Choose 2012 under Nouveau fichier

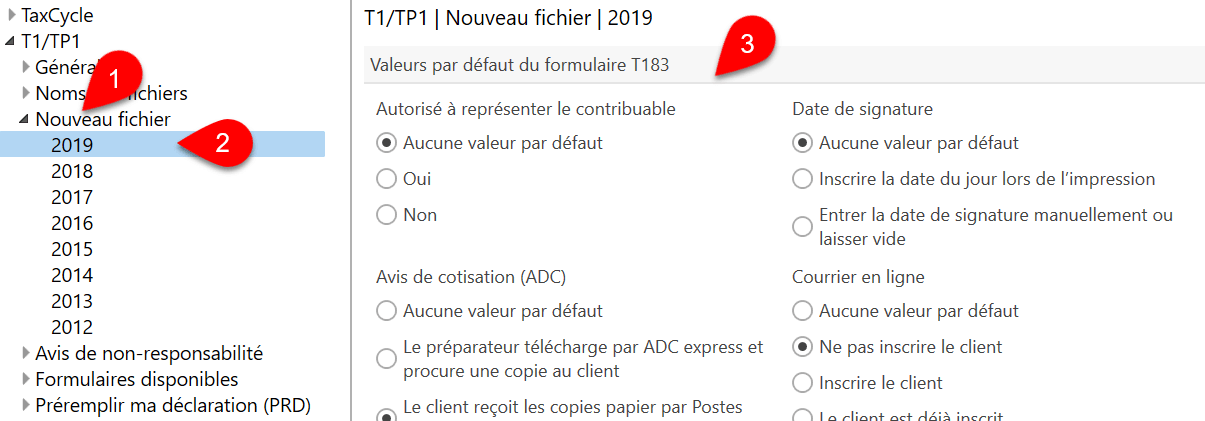coord(72,327)
